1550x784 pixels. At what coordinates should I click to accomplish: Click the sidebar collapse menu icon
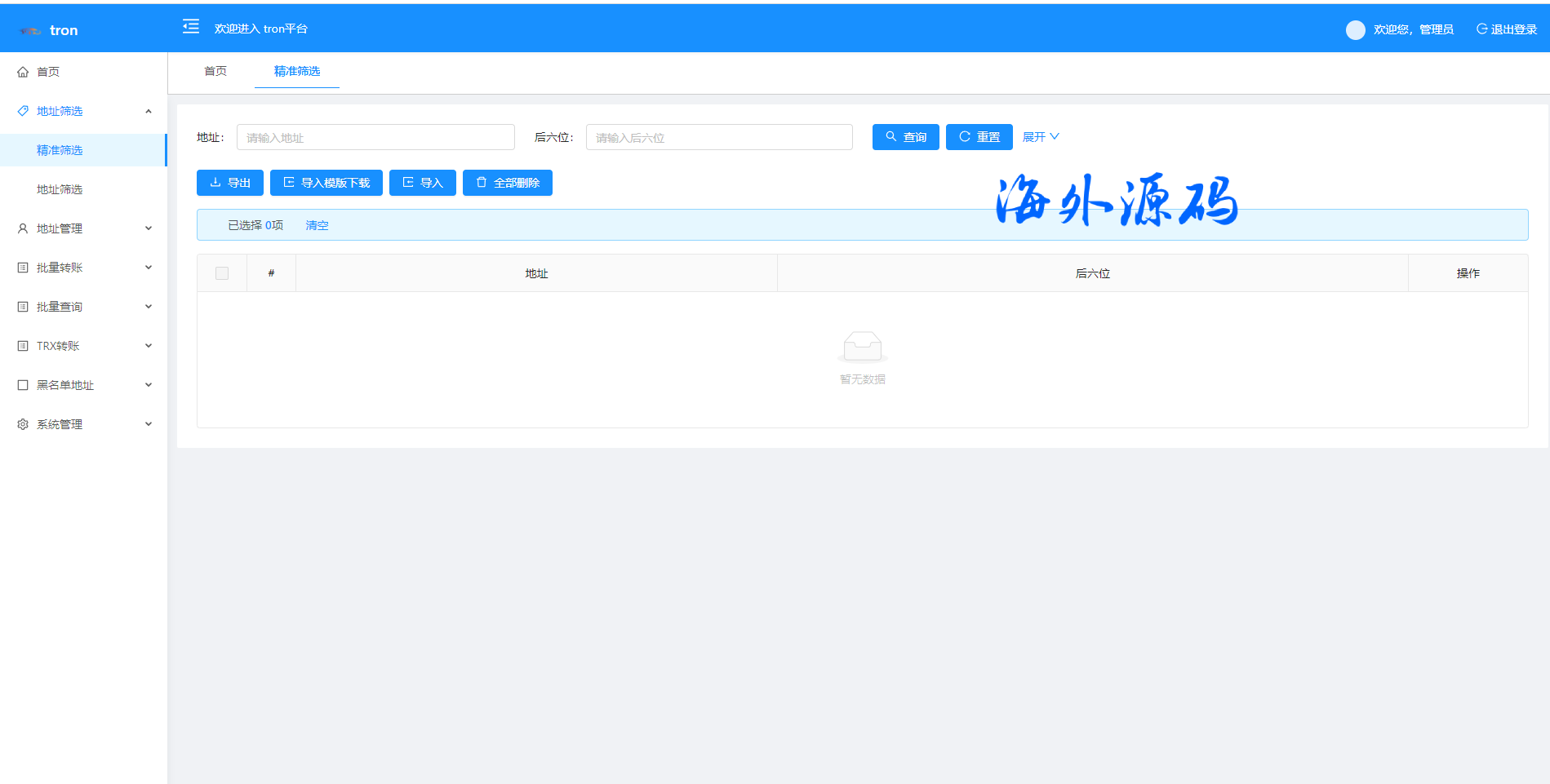tap(190, 27)
